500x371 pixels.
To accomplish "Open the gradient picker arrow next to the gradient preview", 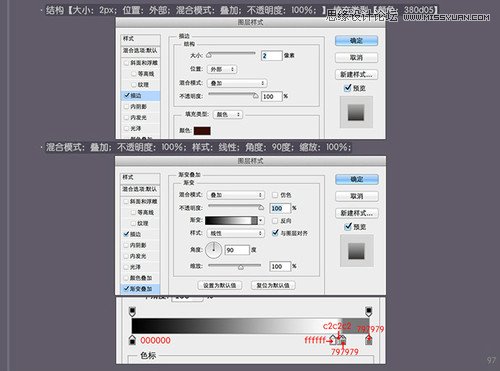I will tap(261, 221).
